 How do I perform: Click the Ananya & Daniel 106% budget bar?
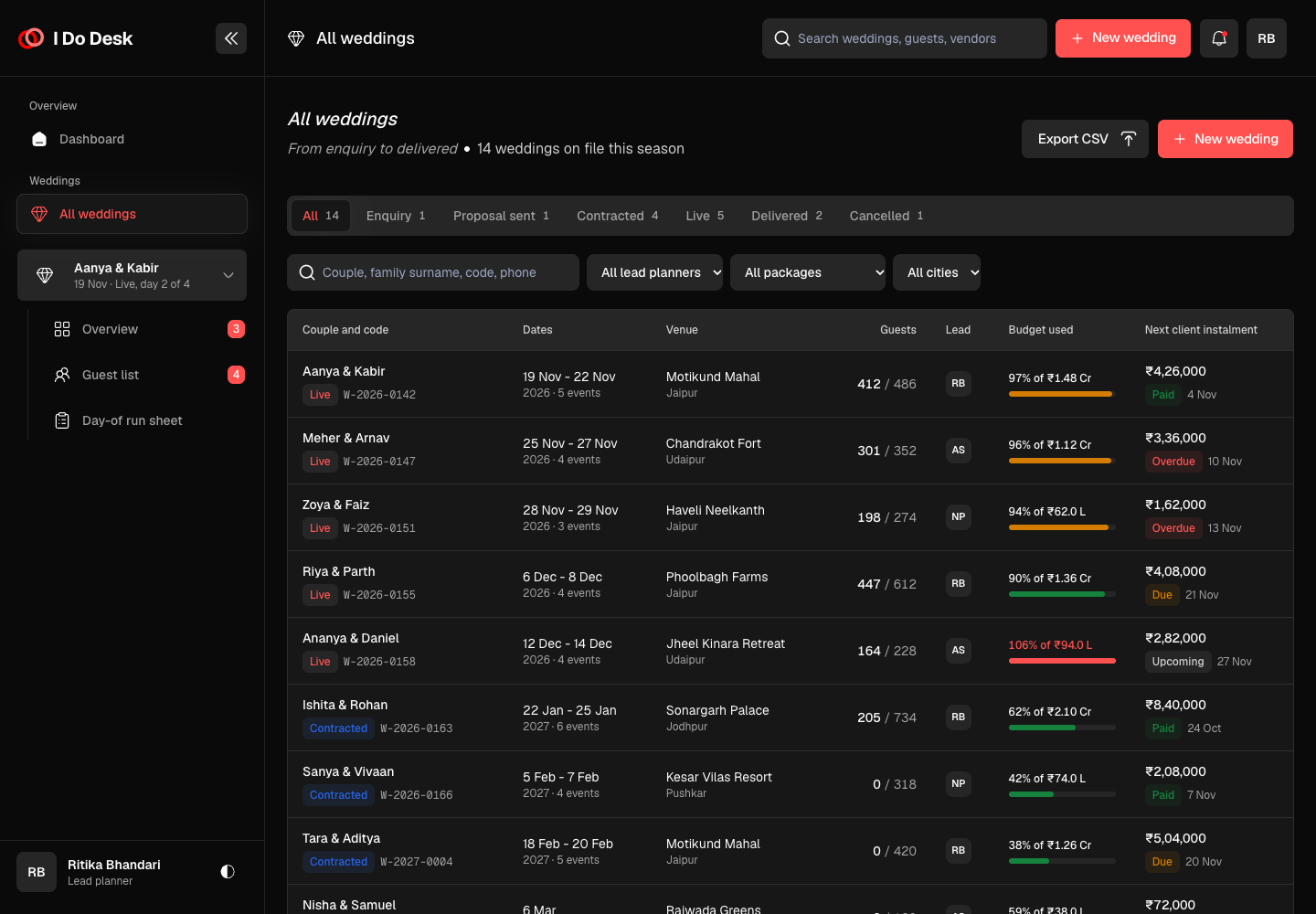pyautogui.click(x=1062, y=661)
